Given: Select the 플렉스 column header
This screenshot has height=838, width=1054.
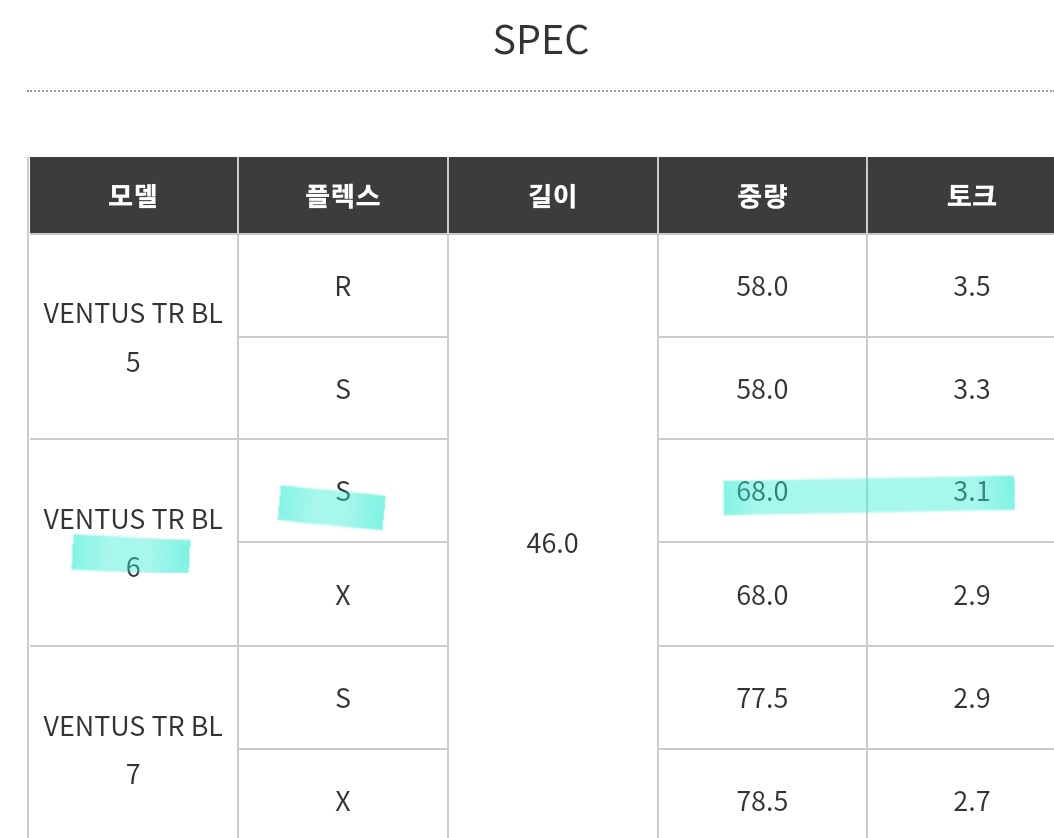Looking at the screenshot, I should click(343, 195).
